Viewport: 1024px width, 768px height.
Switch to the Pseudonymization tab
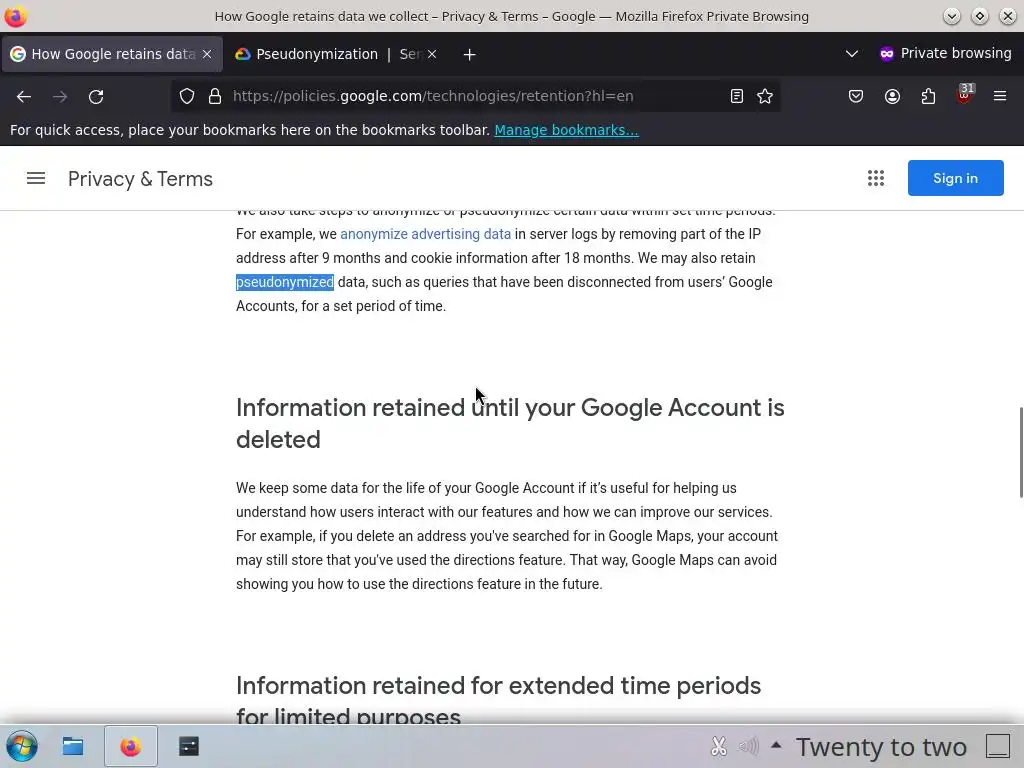(336, 54)
